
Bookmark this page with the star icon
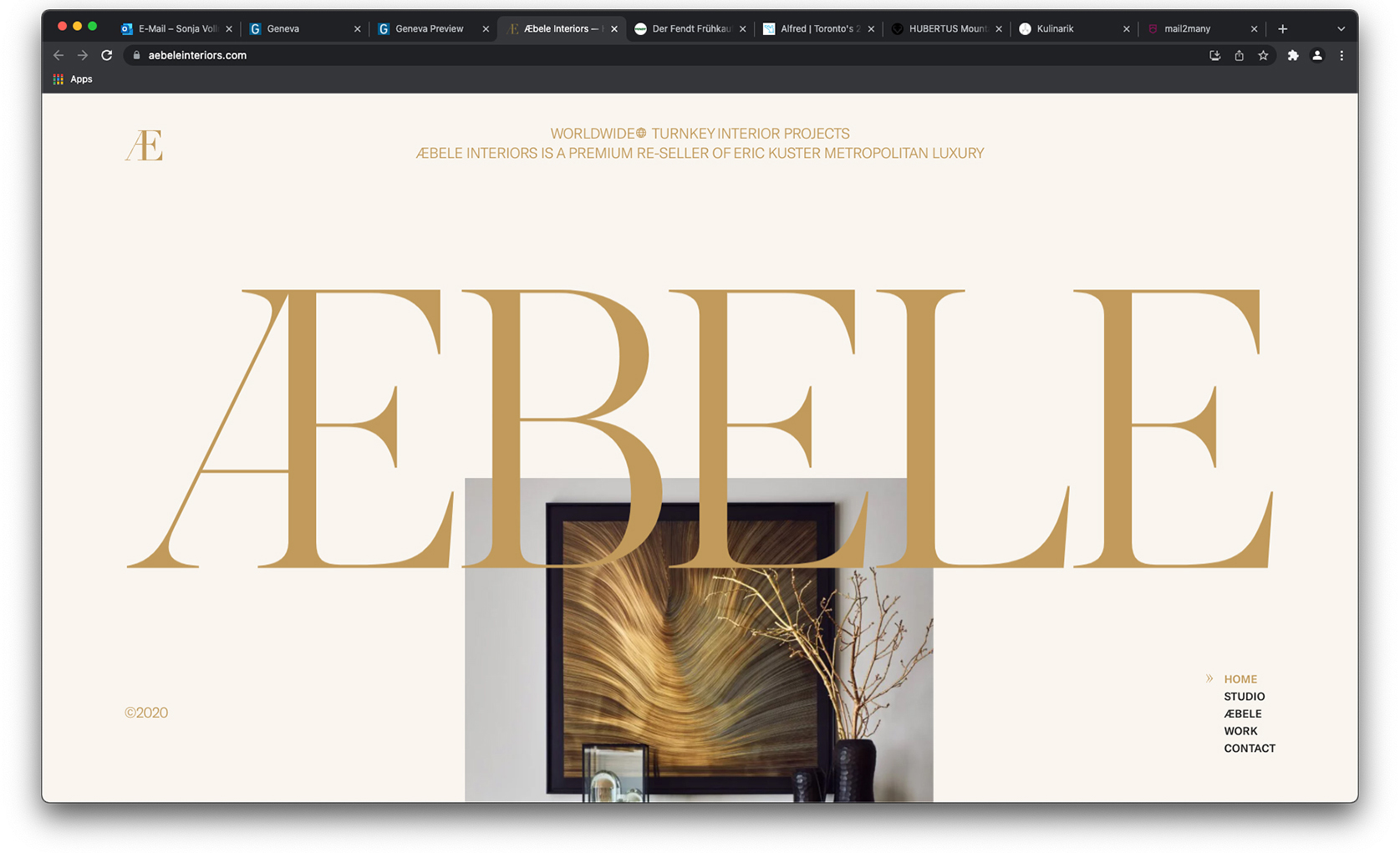click(x=1263, y=55)
